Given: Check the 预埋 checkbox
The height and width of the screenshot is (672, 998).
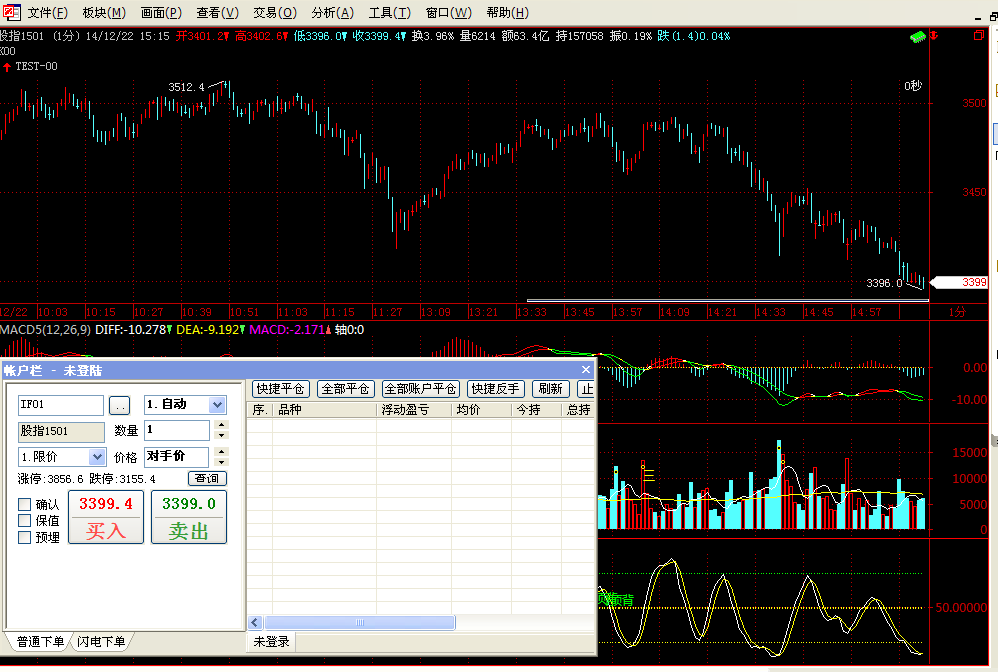Looking at the screenshot, I should (x=25, y=537).
